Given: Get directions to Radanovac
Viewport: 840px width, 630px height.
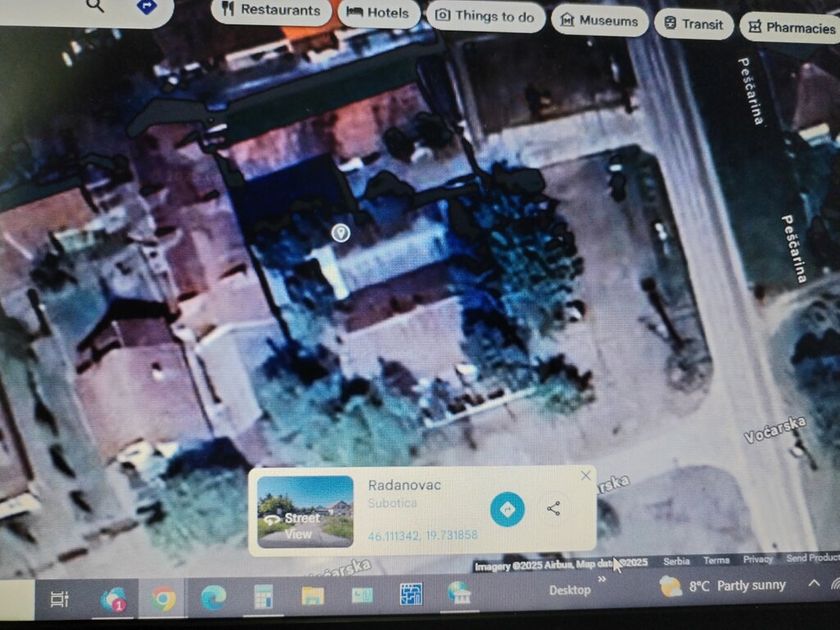Looking at the screenshot, I should click(x=507, y=509).
